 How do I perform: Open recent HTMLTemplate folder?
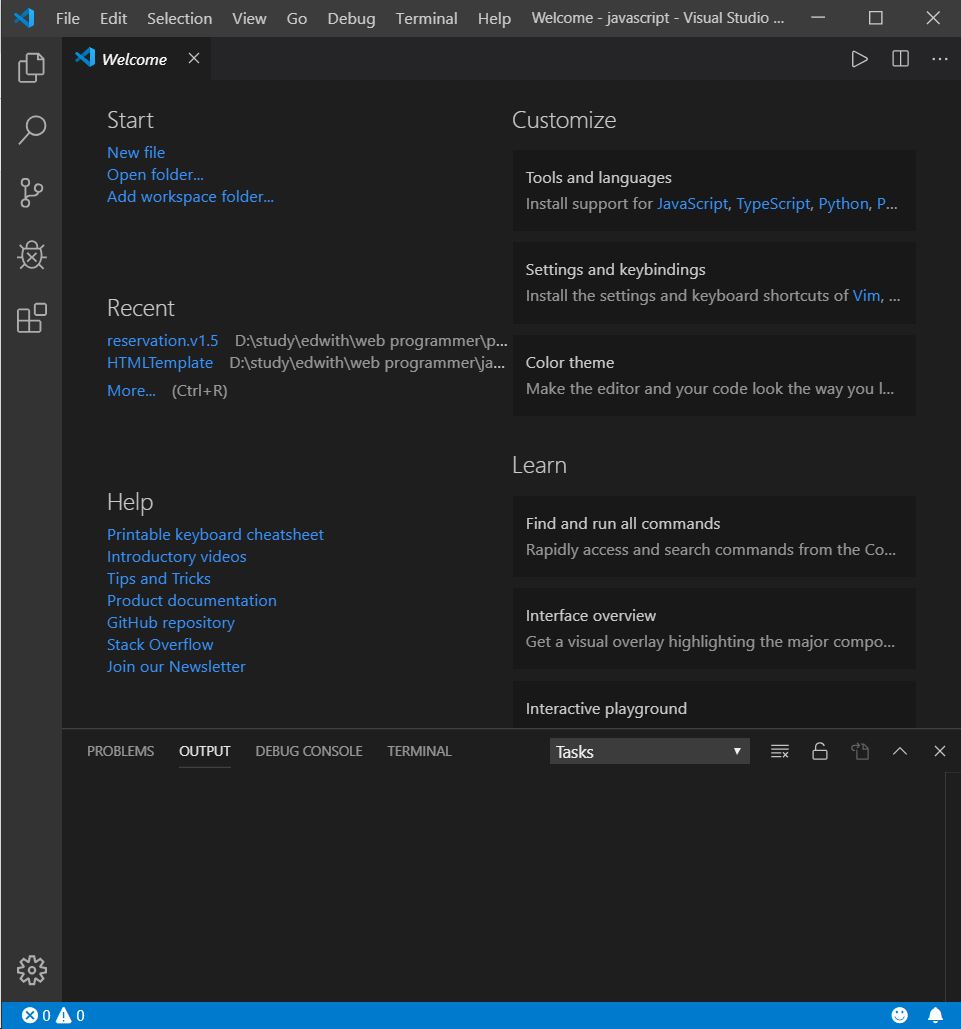coord(160,362)
